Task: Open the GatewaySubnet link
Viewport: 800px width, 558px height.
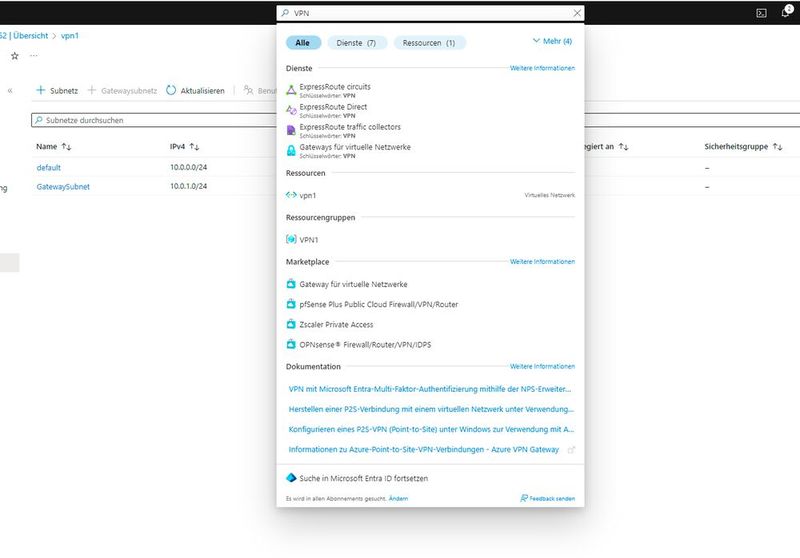Action: point(63,187)
